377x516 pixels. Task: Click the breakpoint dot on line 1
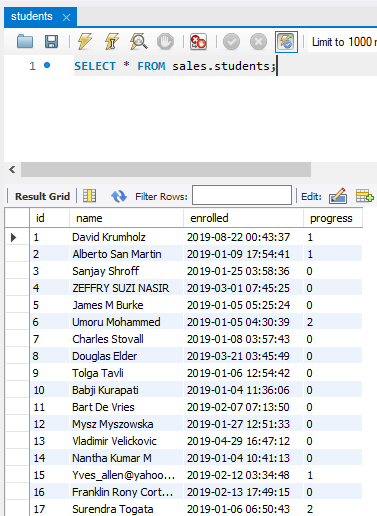pos(47,65)
